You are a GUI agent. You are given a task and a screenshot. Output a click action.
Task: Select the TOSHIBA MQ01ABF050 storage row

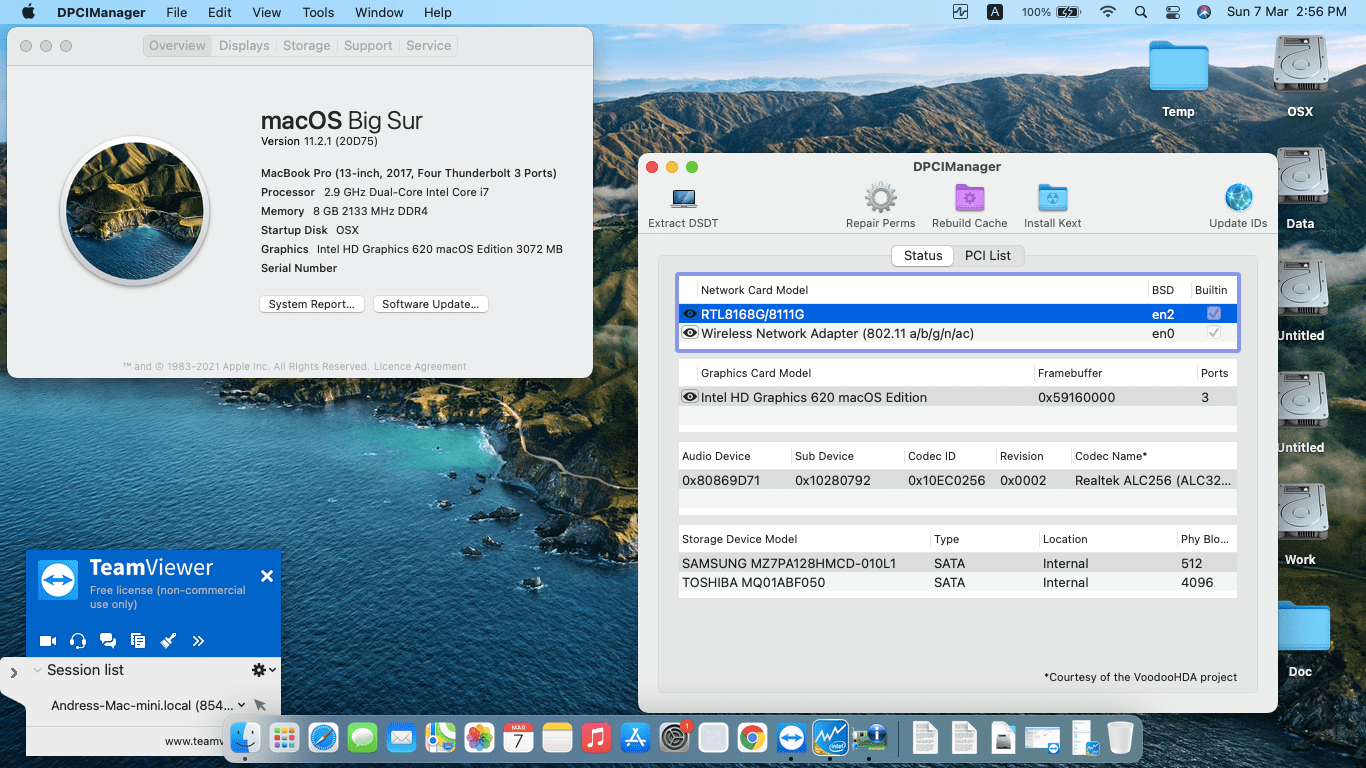point(957,582)
